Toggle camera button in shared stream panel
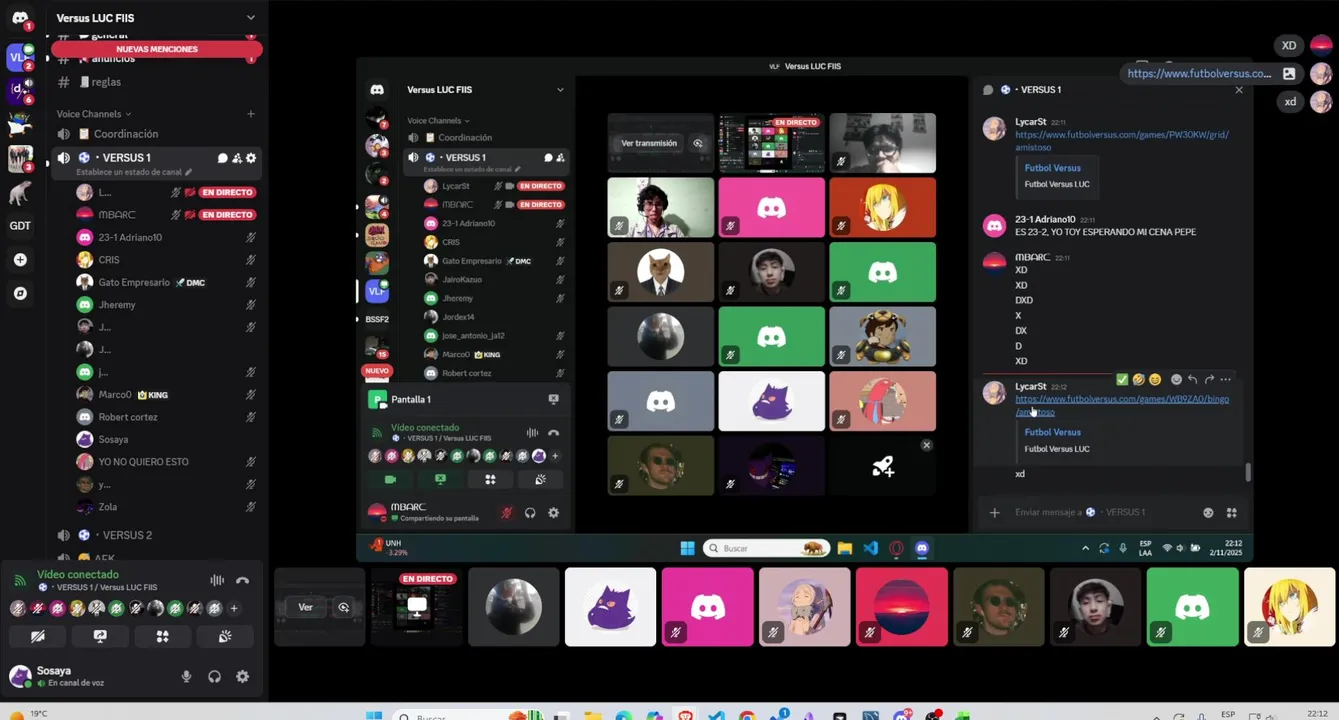This screenshot has width=1339, height=720. 391,480
